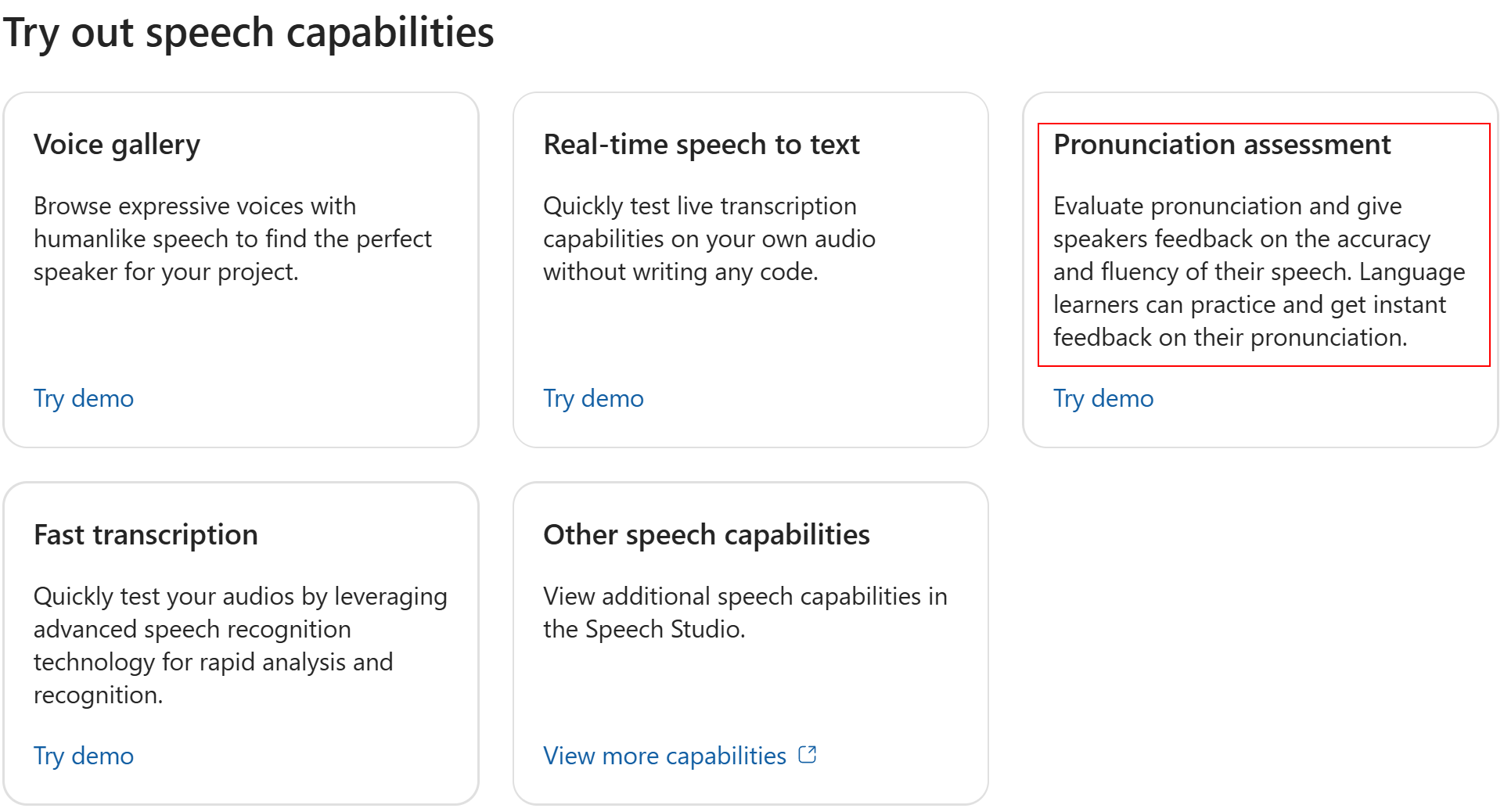Click the Real-time speech to text heading
The width and height of the screenshot is (1504, 812).
point(702,144)
